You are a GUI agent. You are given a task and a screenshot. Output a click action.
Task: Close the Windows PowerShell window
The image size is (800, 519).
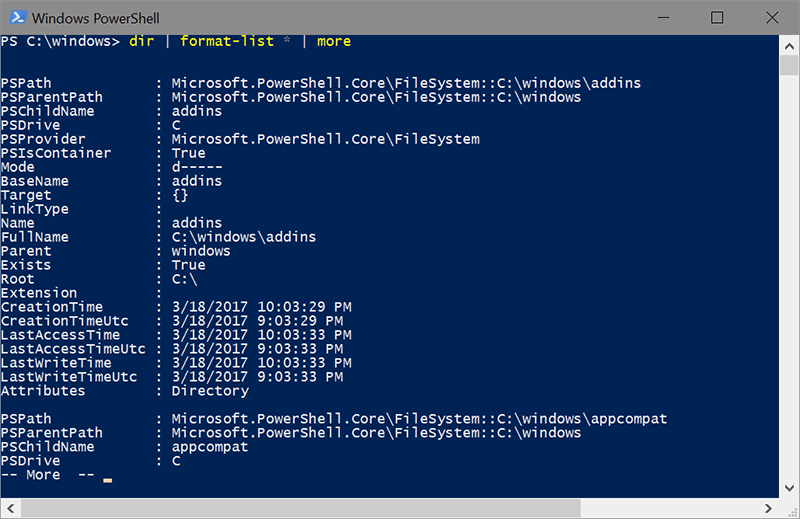(770, 17)
